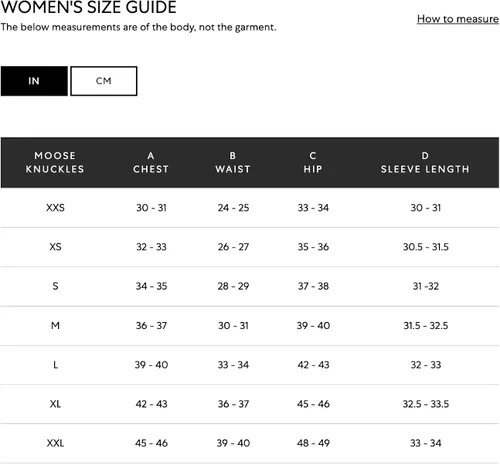The width and height of the screenshot is (500, 464).
Task: Select the M size row label
Action: 55,325
